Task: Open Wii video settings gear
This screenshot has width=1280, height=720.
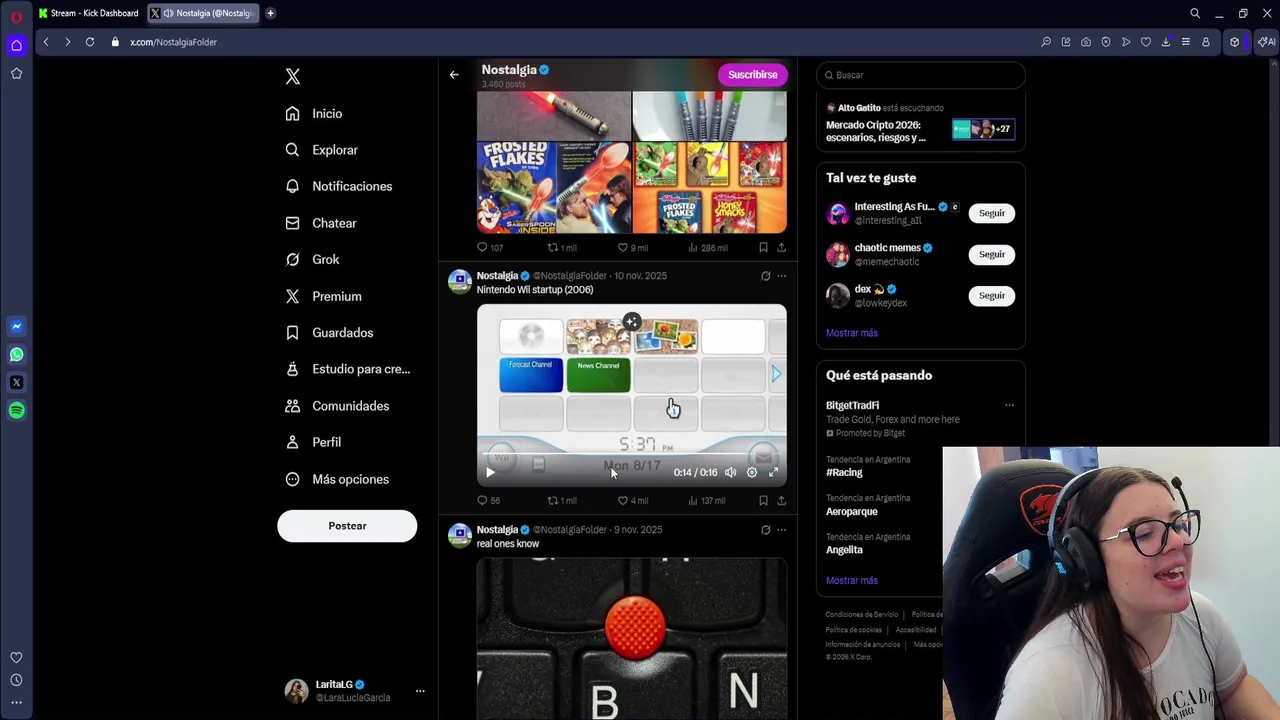Action: 752,472
